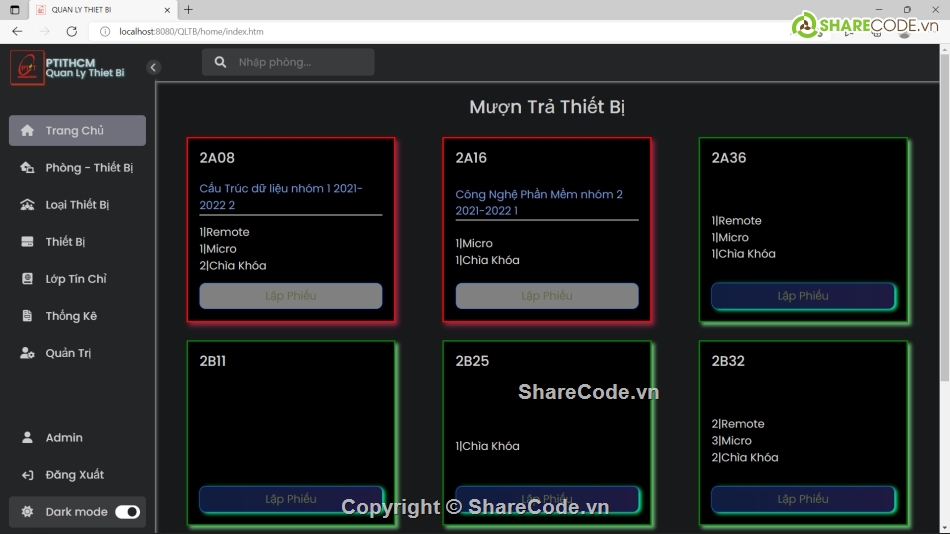Toggle the Dark mode switch
950x534 pixels.
[x=127, y=512]
